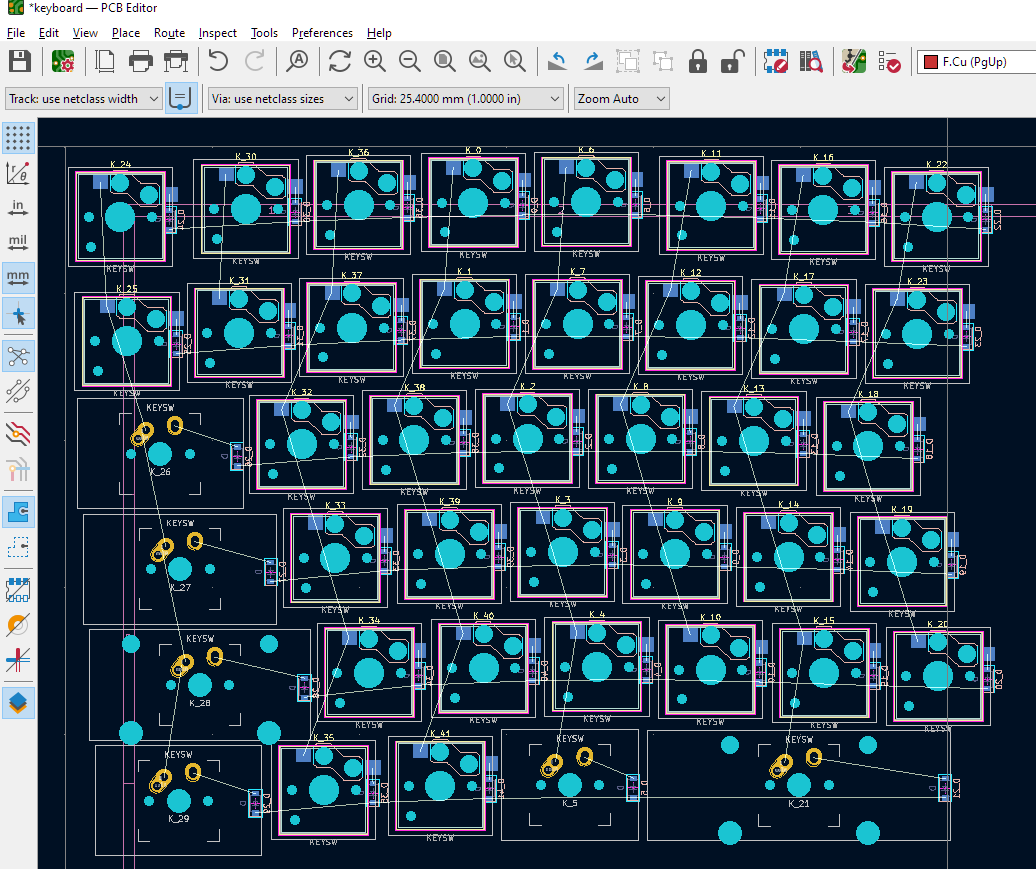This screenshot has width=1036, height=869.
Task: Click the red F.Cu color swatch
Action: point(931,62)
